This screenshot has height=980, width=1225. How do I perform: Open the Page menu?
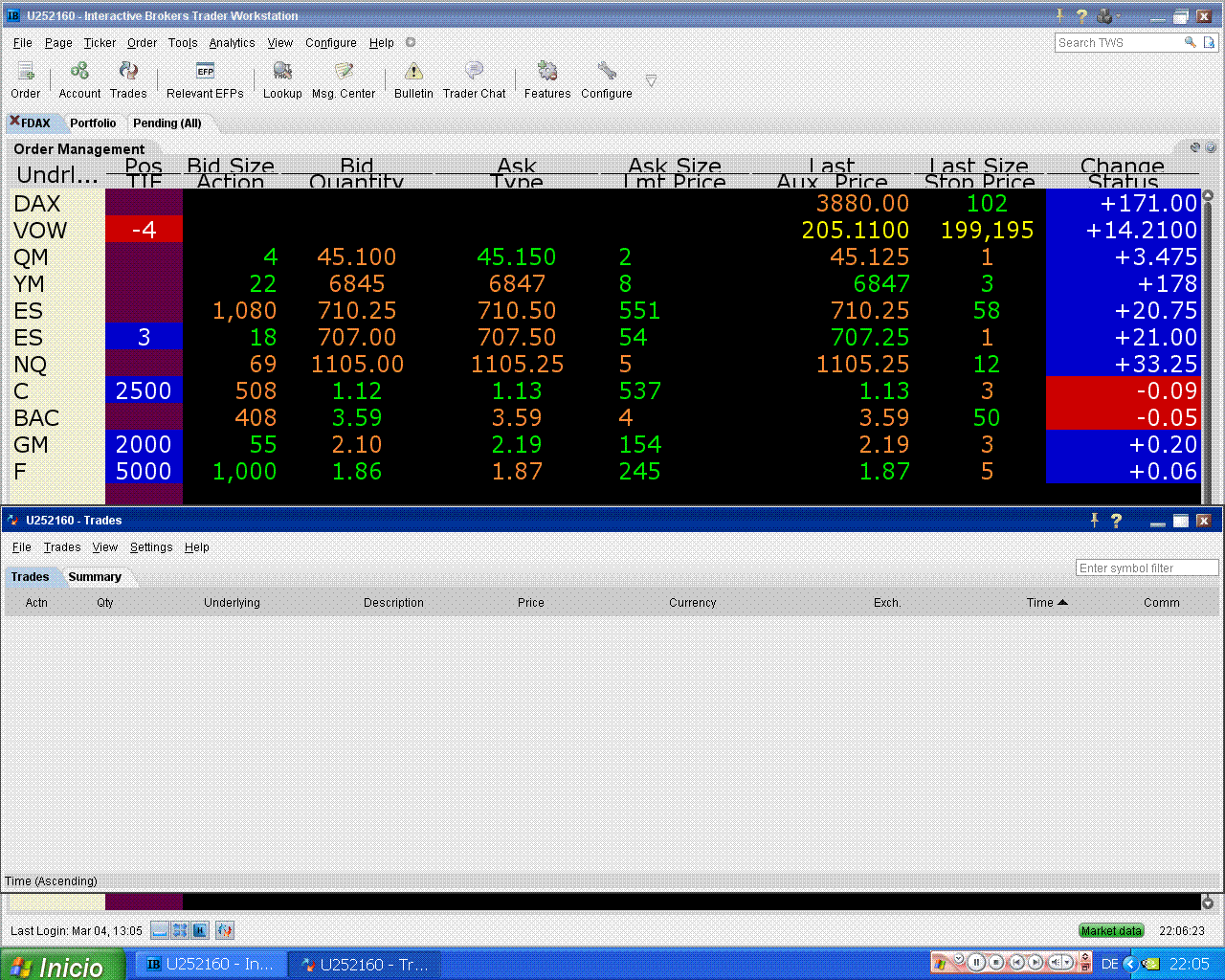point(58,43)
